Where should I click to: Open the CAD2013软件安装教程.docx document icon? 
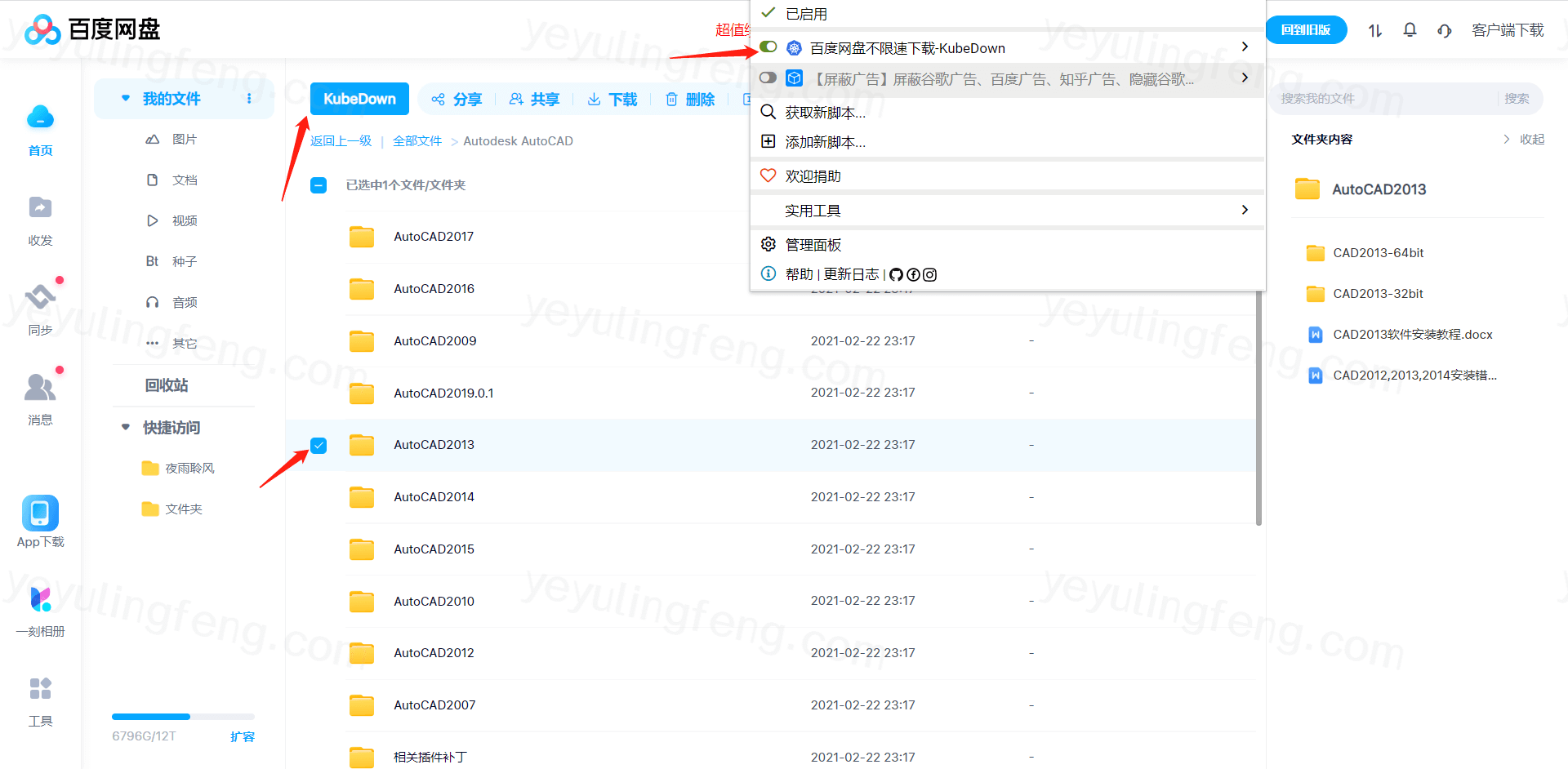(1315, 335)
